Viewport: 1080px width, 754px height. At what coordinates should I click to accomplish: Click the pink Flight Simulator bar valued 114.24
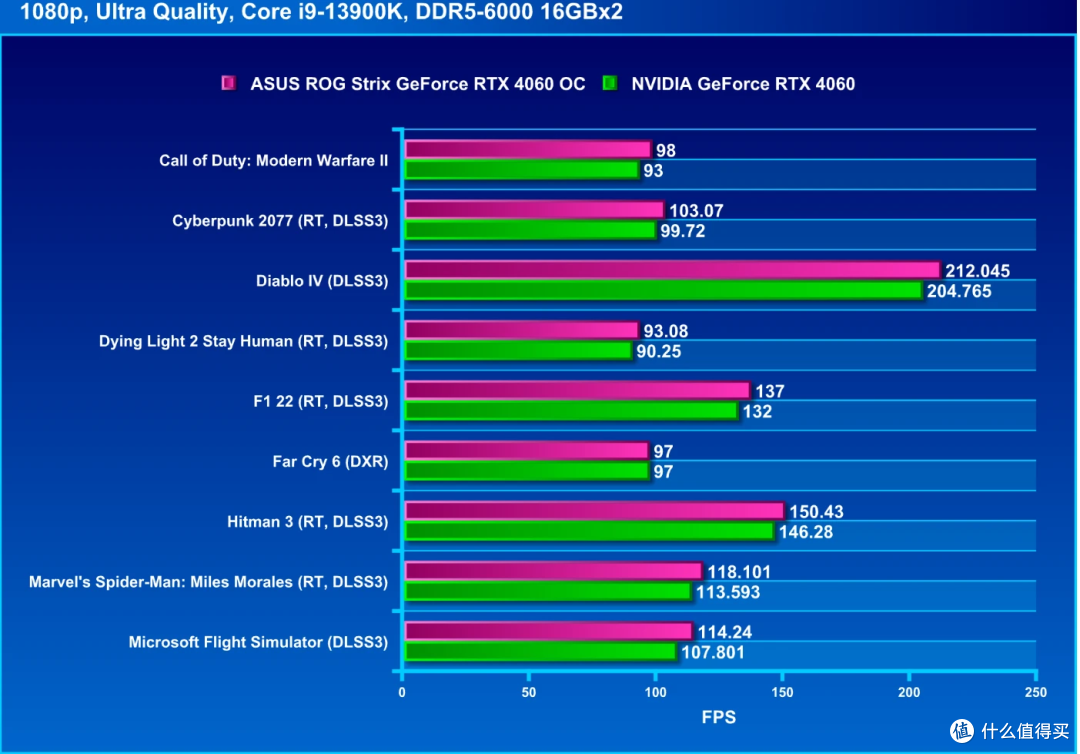(x=549, y=631)
